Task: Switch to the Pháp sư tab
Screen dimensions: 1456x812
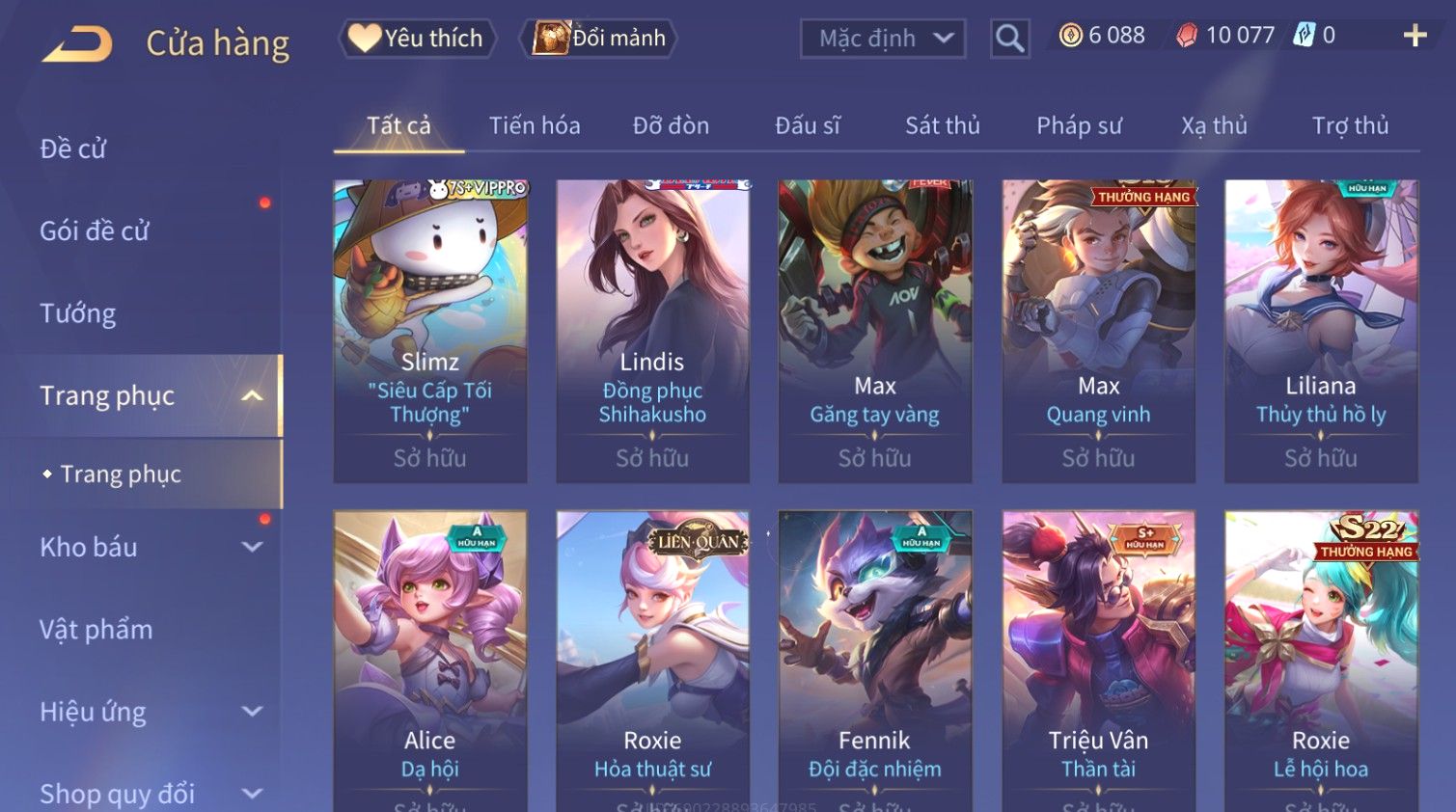Action: click(1079, 125)
